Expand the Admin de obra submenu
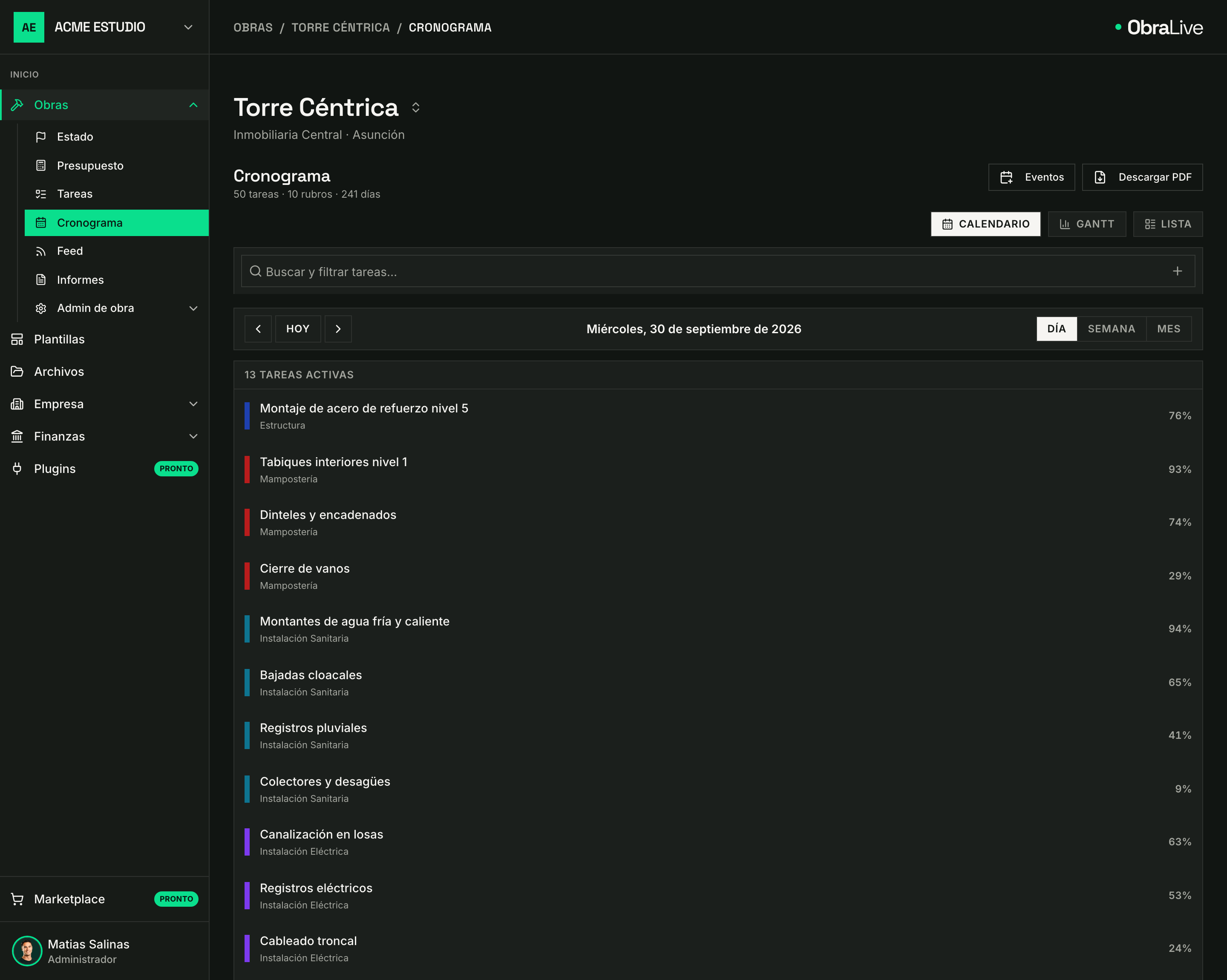The width and height of the screenshot is (1227, 980). pyautogui.click(x=193, y=308)
